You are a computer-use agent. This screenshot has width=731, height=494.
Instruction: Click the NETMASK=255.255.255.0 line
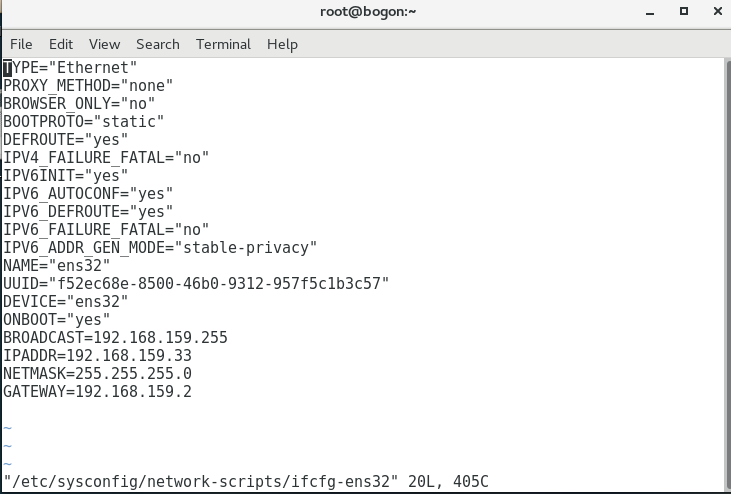(x=97, y=374)
